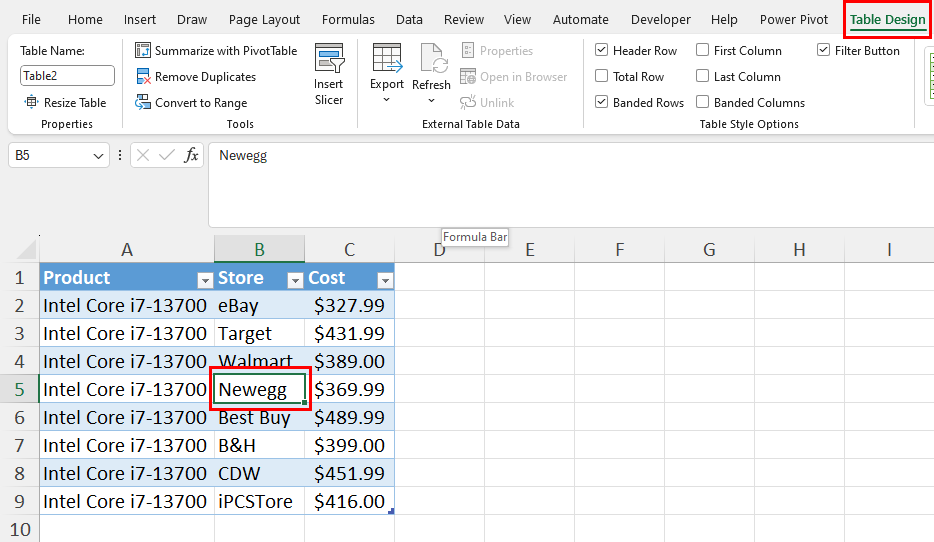Click Convert to Range
This screenshot has width=934, height=542.
(191, 102)
